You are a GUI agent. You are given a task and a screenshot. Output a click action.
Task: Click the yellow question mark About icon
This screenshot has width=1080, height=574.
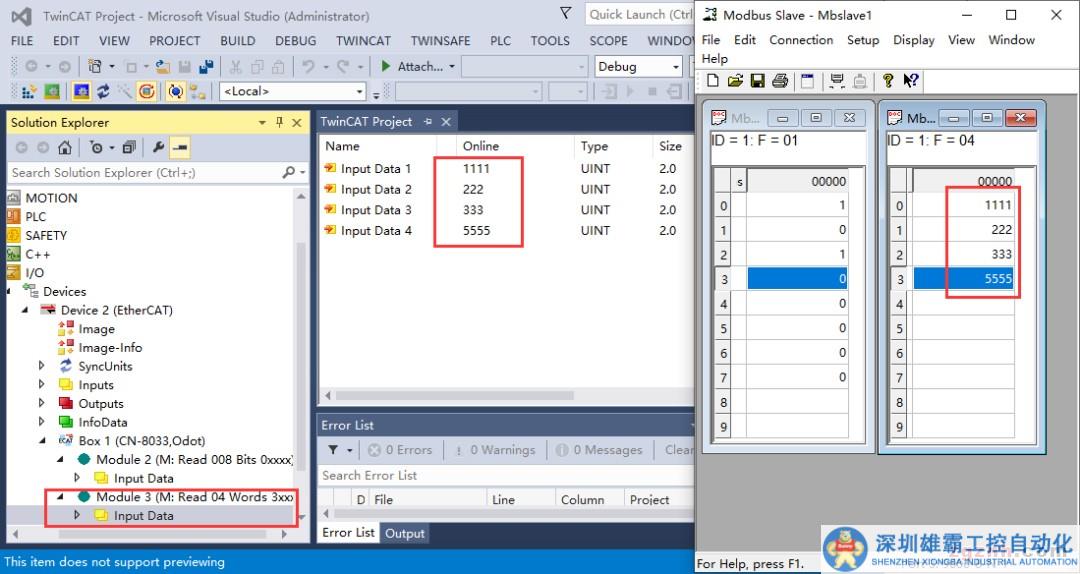(887, 81)
